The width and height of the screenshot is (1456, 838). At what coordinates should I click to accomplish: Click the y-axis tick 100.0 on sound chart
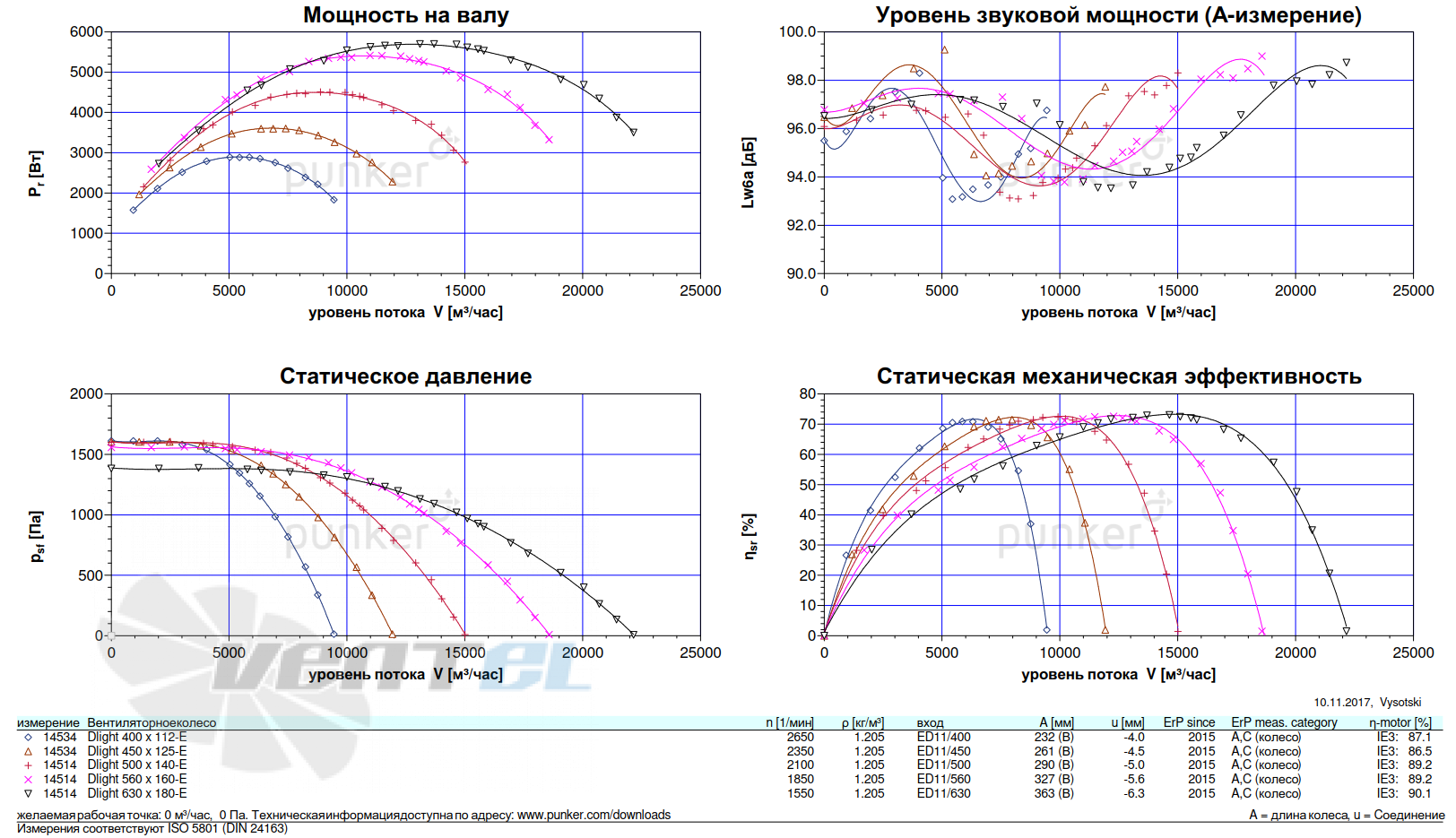click(x=797, y=32)
